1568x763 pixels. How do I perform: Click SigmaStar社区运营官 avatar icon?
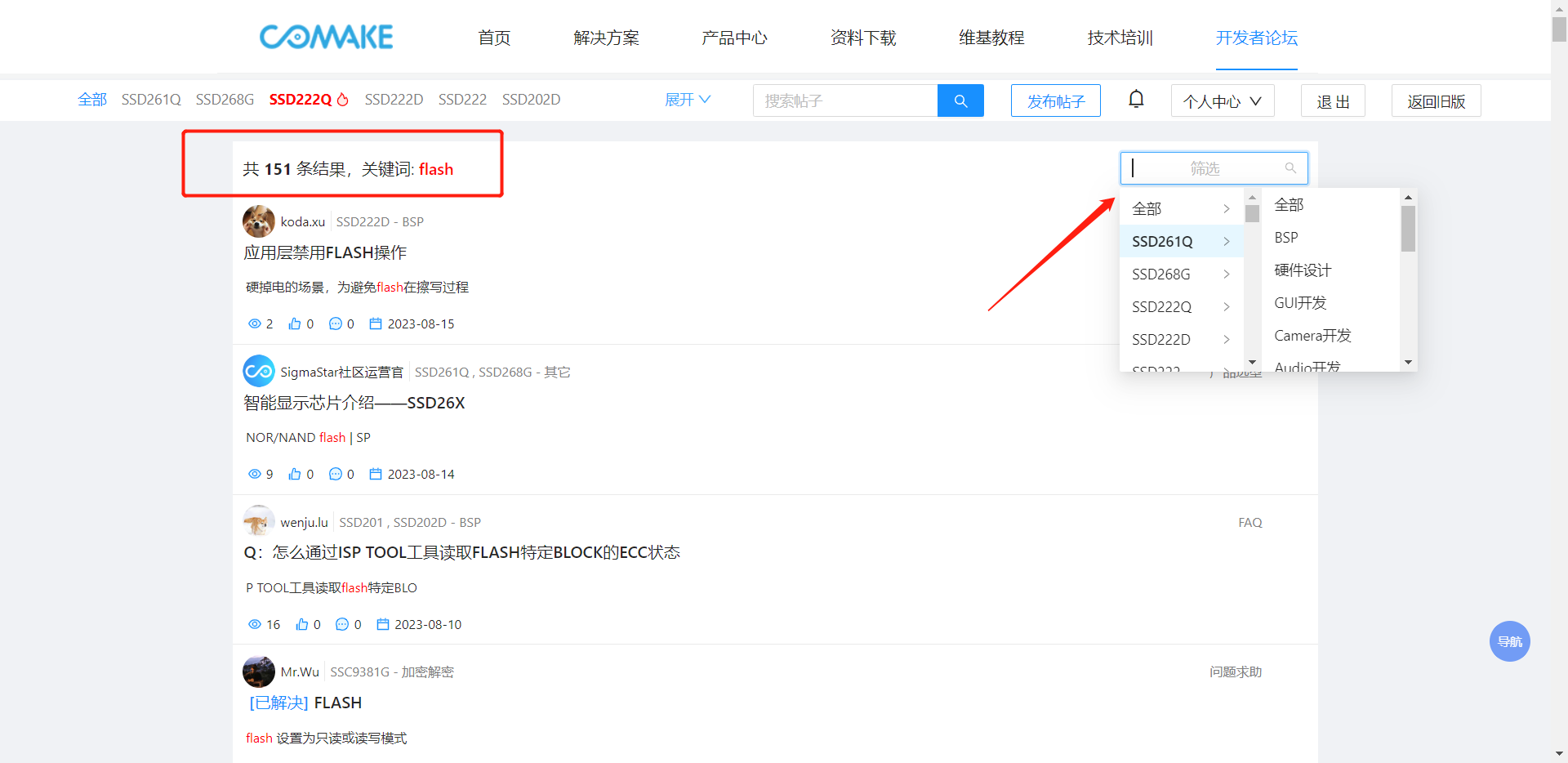click(x=258, y=372)
